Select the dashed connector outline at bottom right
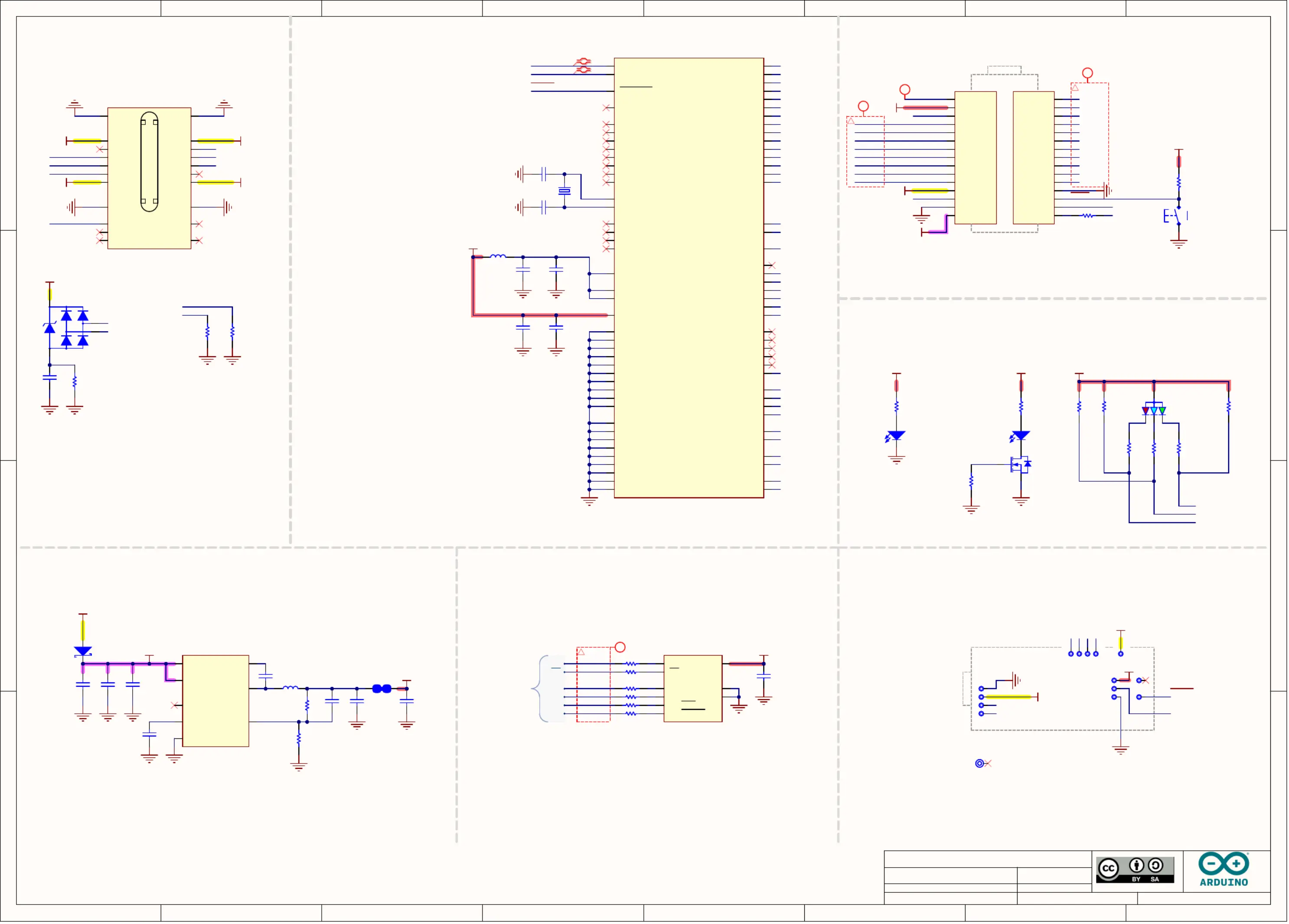 tap(1062, 689)
